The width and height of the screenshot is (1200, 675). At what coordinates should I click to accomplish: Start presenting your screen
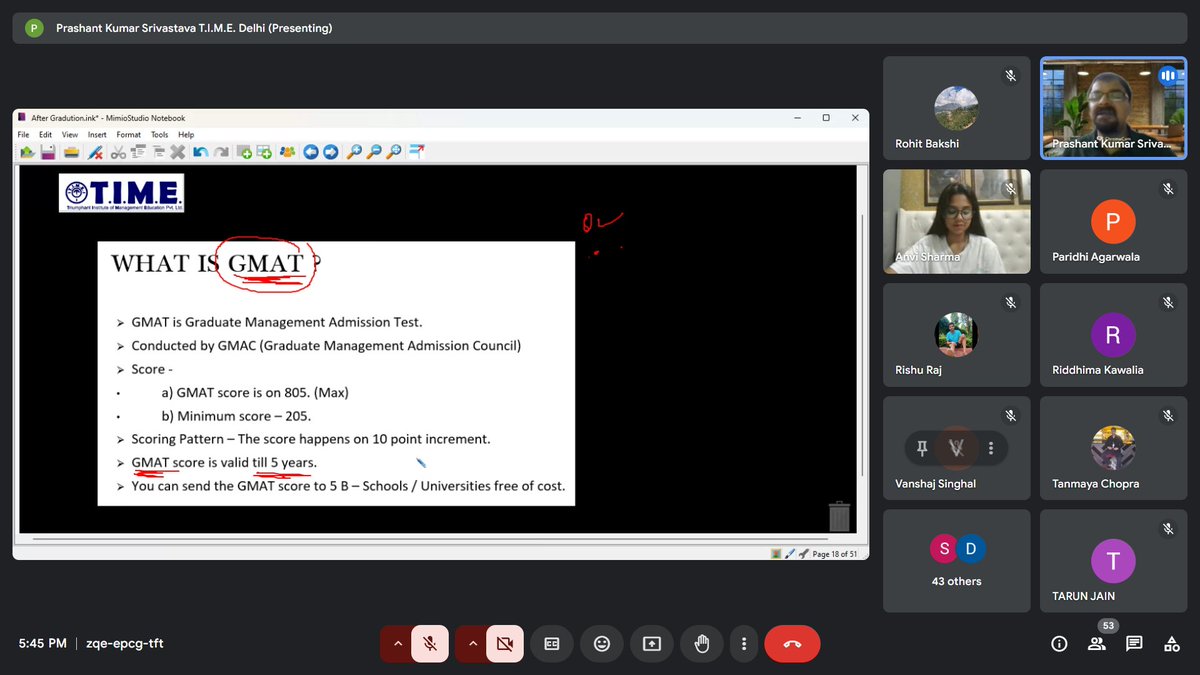click(x=652, y=644)
